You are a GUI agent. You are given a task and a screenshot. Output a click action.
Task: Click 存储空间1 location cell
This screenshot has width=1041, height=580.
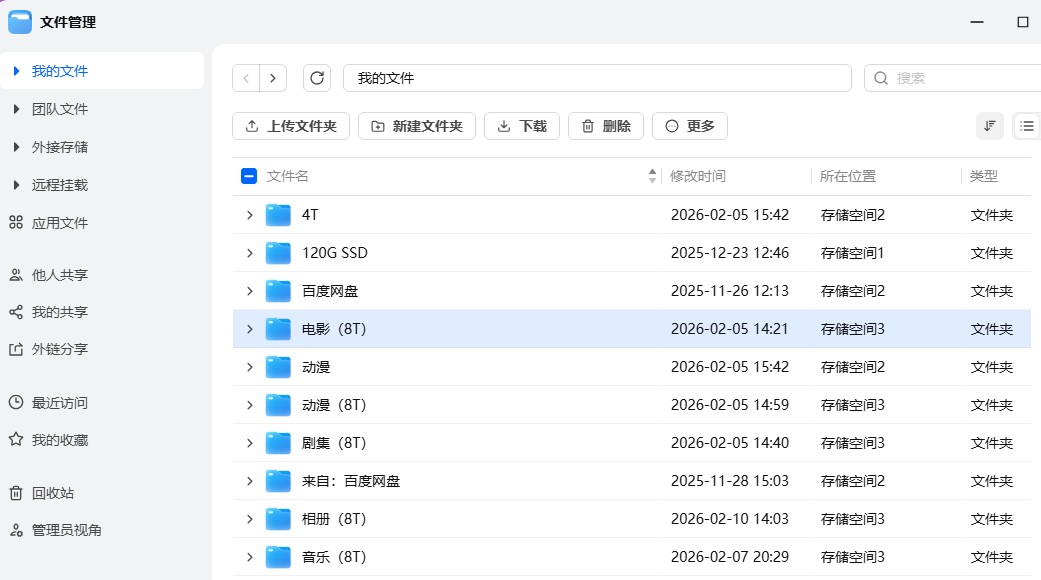[852, 253]
